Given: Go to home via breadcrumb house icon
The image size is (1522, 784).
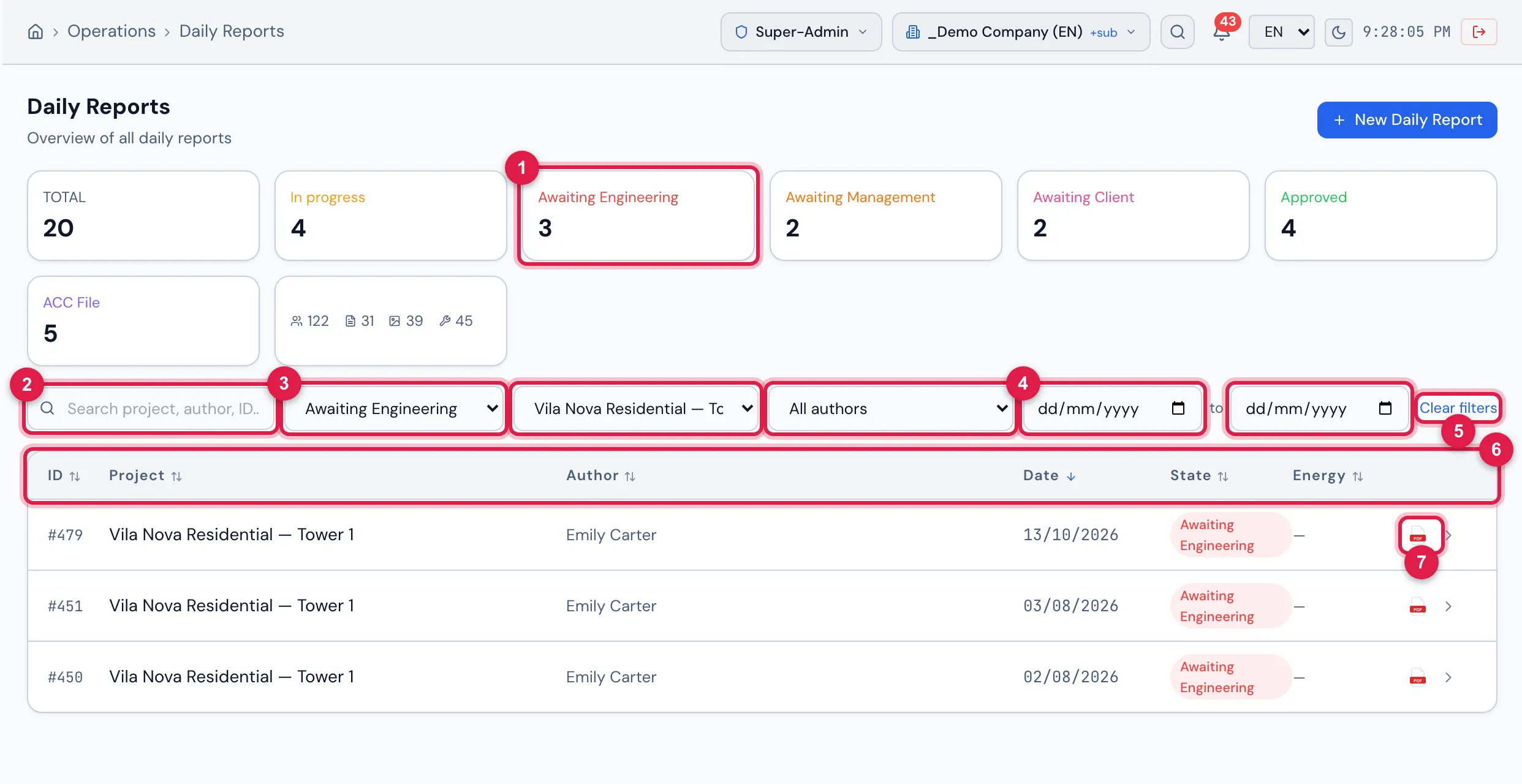Looking at the screenshot, I should point(36,31).
